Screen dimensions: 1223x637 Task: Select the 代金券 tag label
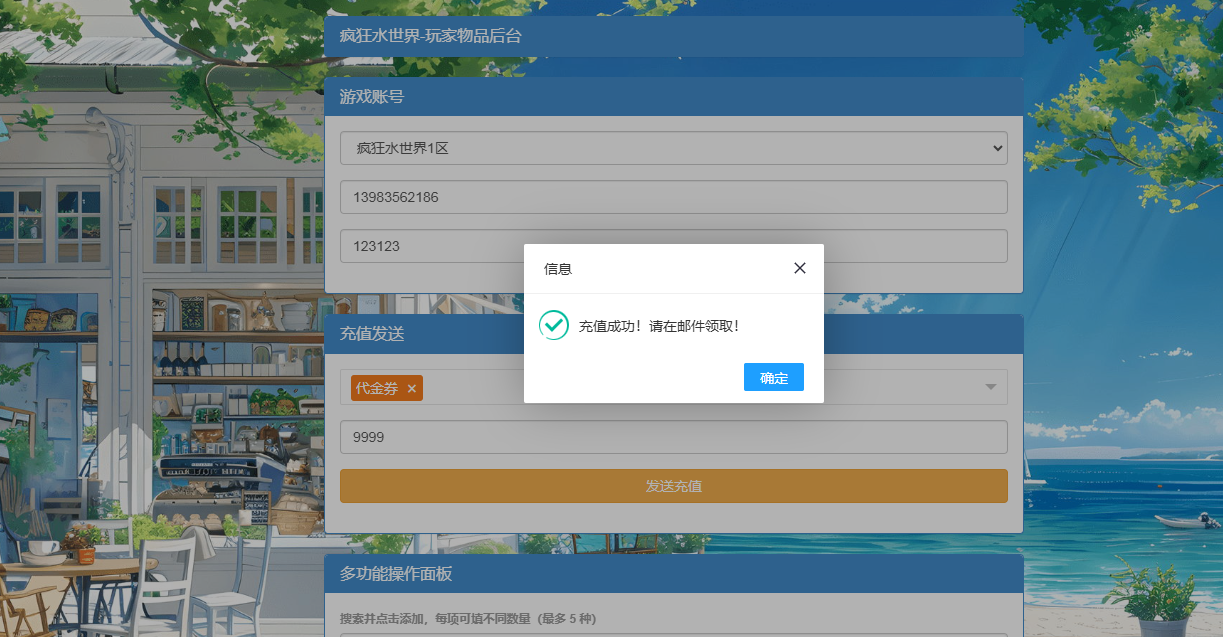coord(377,388)
